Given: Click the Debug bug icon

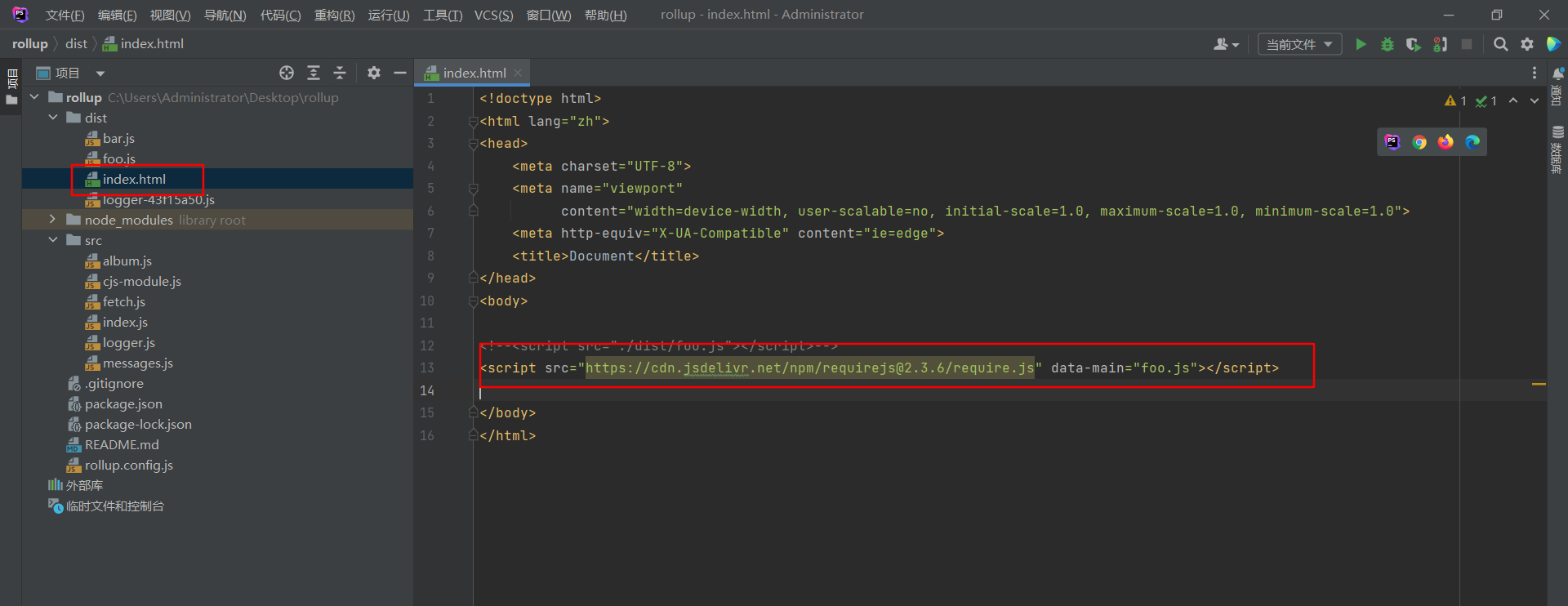Looking at the screenshot, I should [x=1388, y=44].
